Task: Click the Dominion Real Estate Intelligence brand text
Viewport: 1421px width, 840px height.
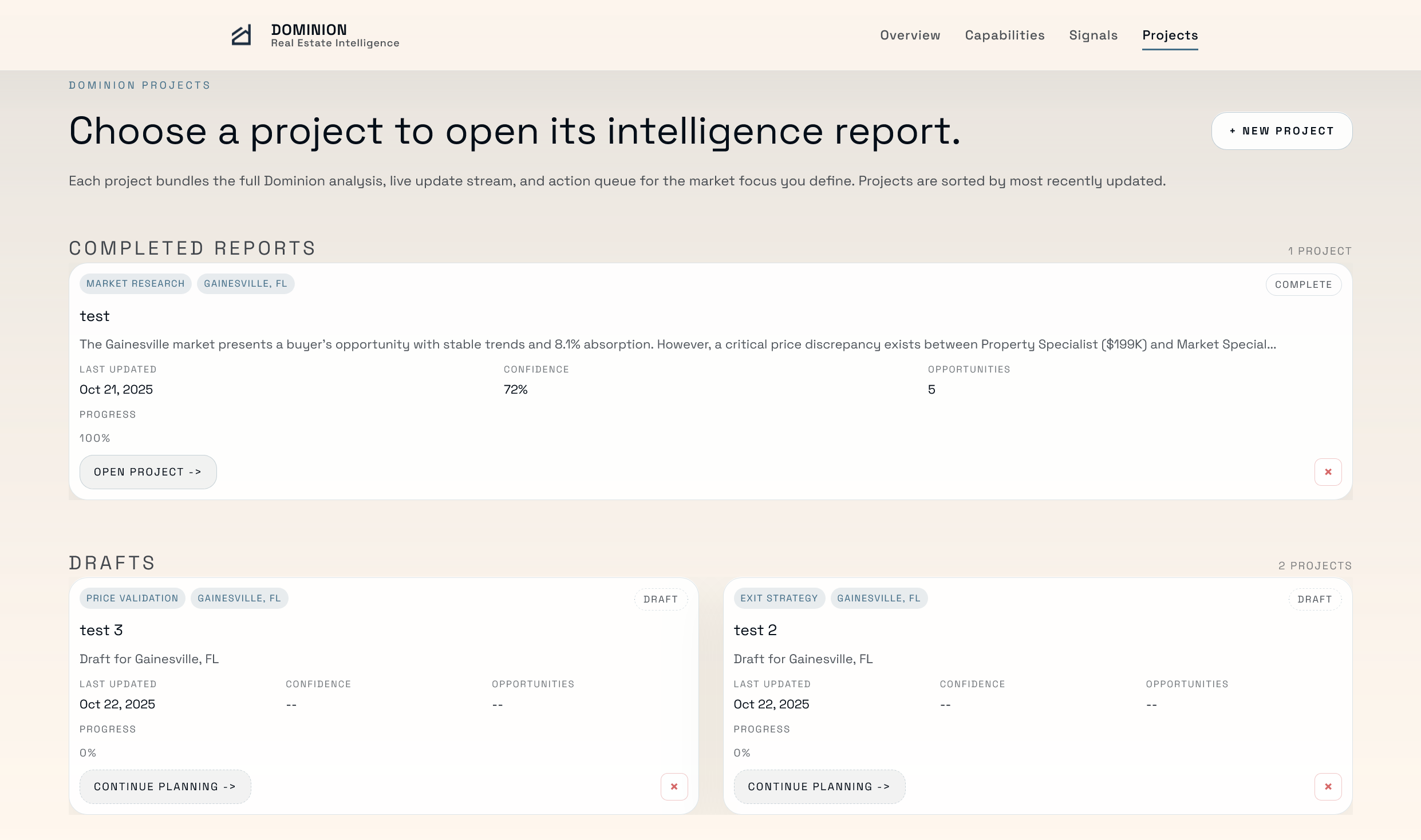Action: (x=334, y=35)
